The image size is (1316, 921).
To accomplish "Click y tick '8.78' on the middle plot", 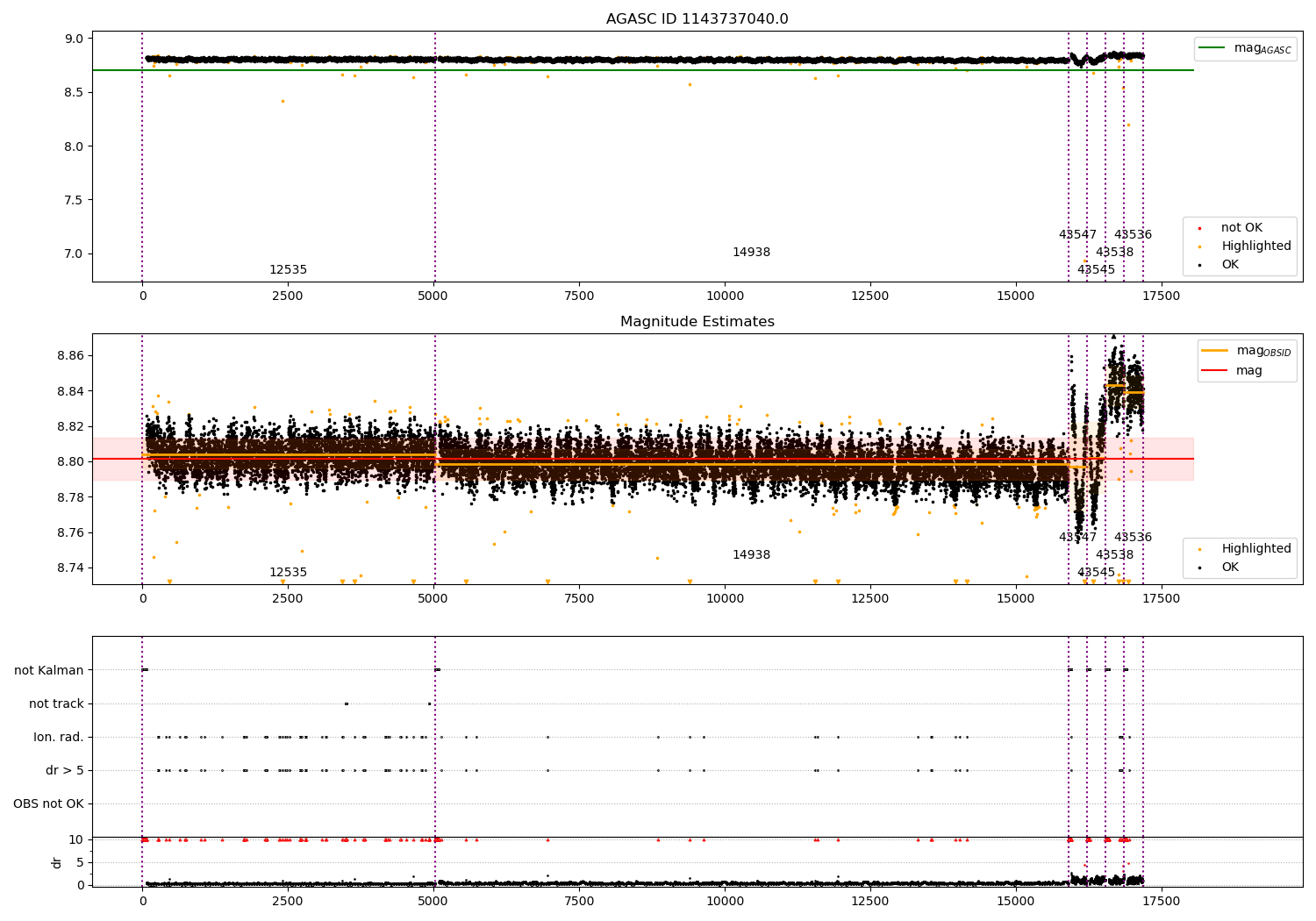I will point(70,497).
